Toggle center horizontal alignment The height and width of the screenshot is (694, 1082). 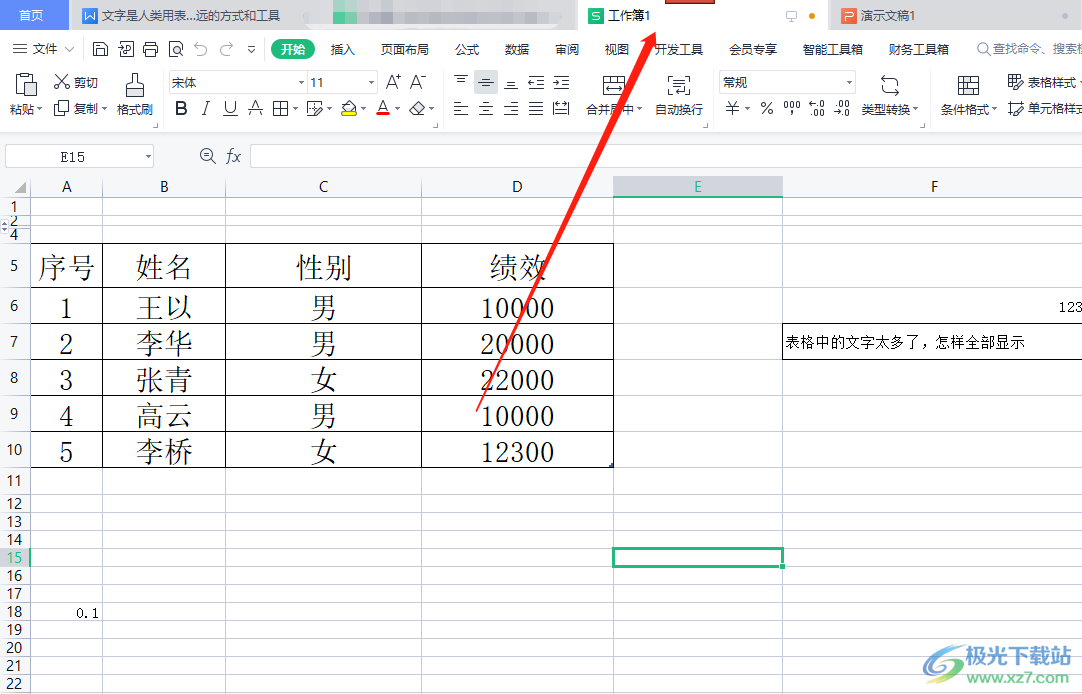tap(486, 108)
